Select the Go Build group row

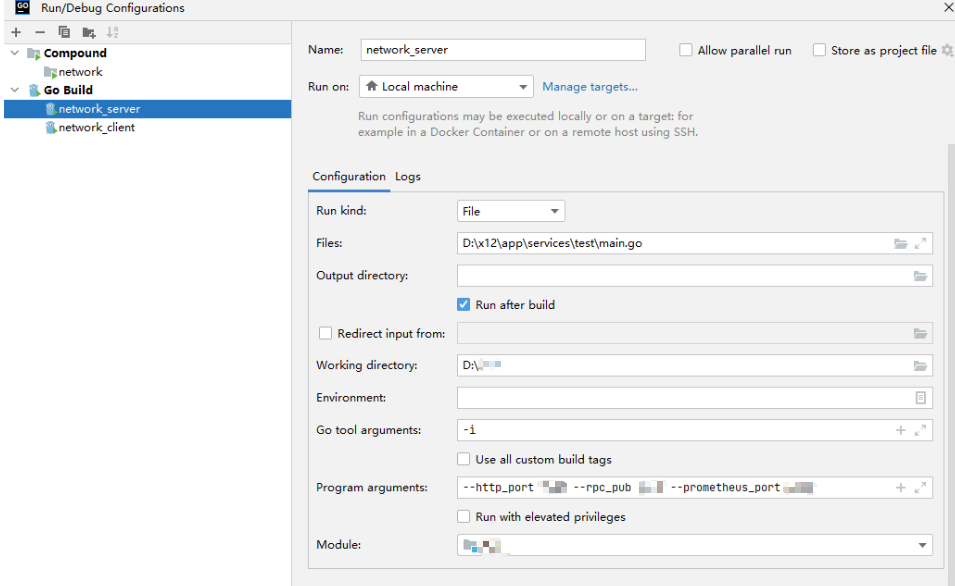(147, 90)
